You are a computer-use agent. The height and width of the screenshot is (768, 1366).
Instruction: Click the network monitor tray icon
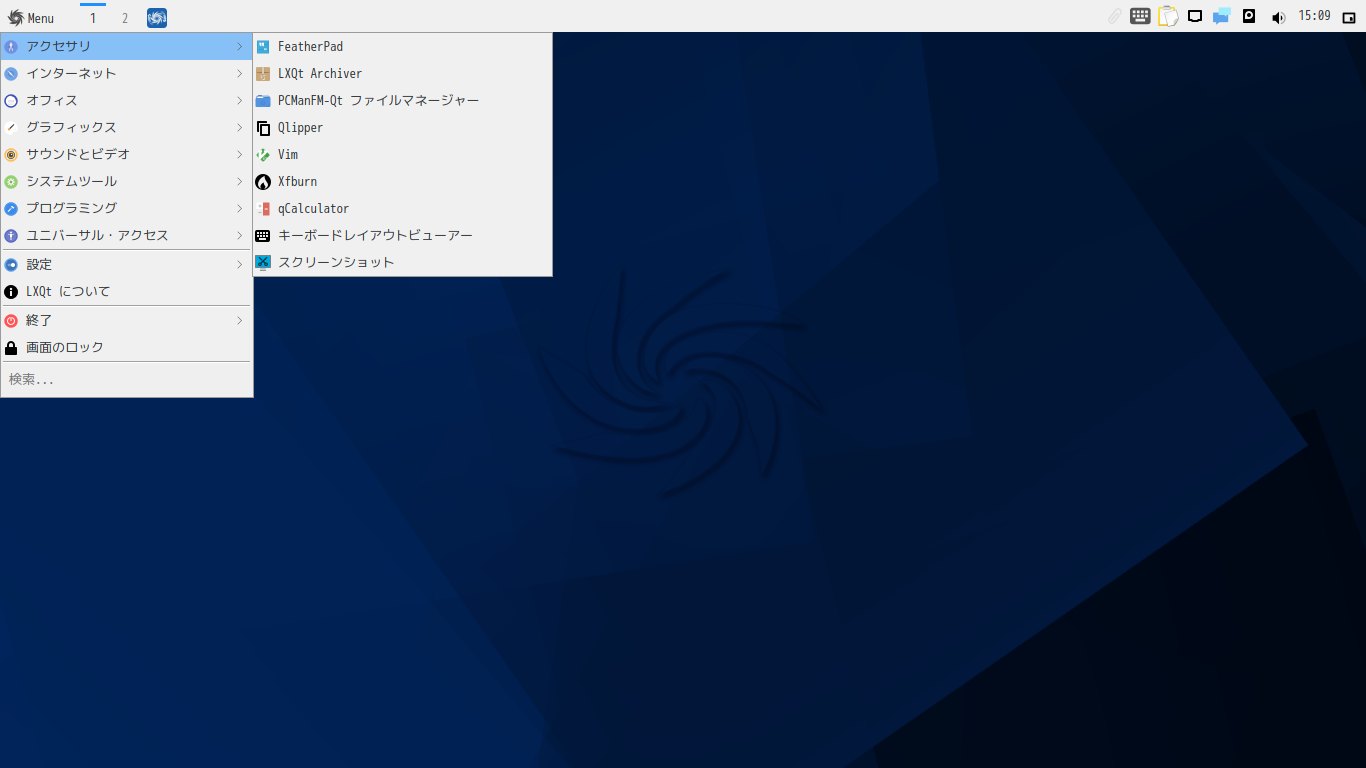coord(1195,16)
